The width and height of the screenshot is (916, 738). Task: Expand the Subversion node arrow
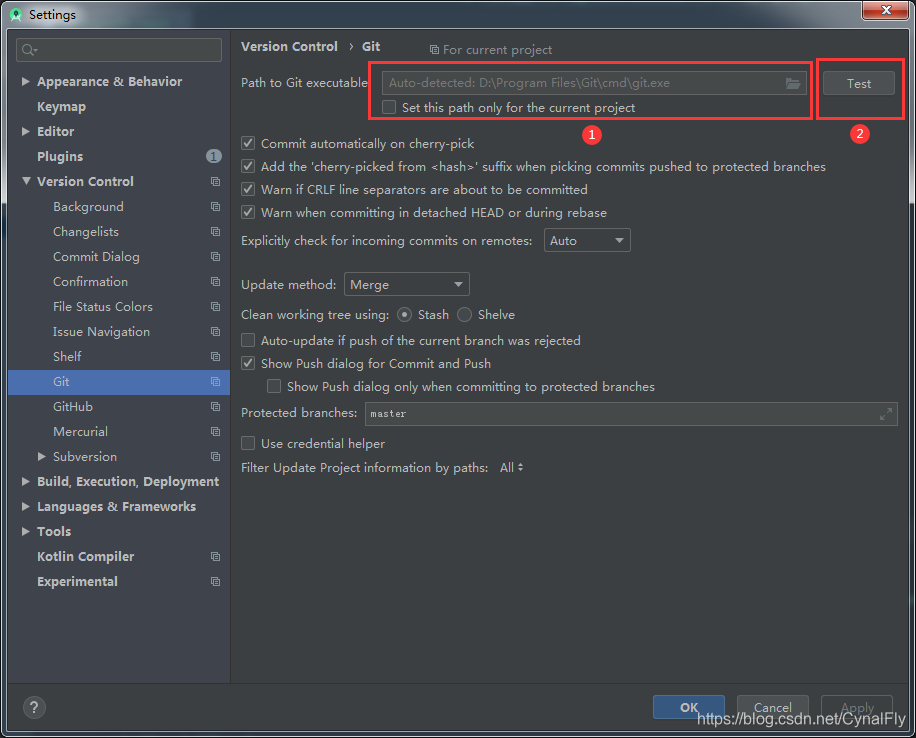41,457
